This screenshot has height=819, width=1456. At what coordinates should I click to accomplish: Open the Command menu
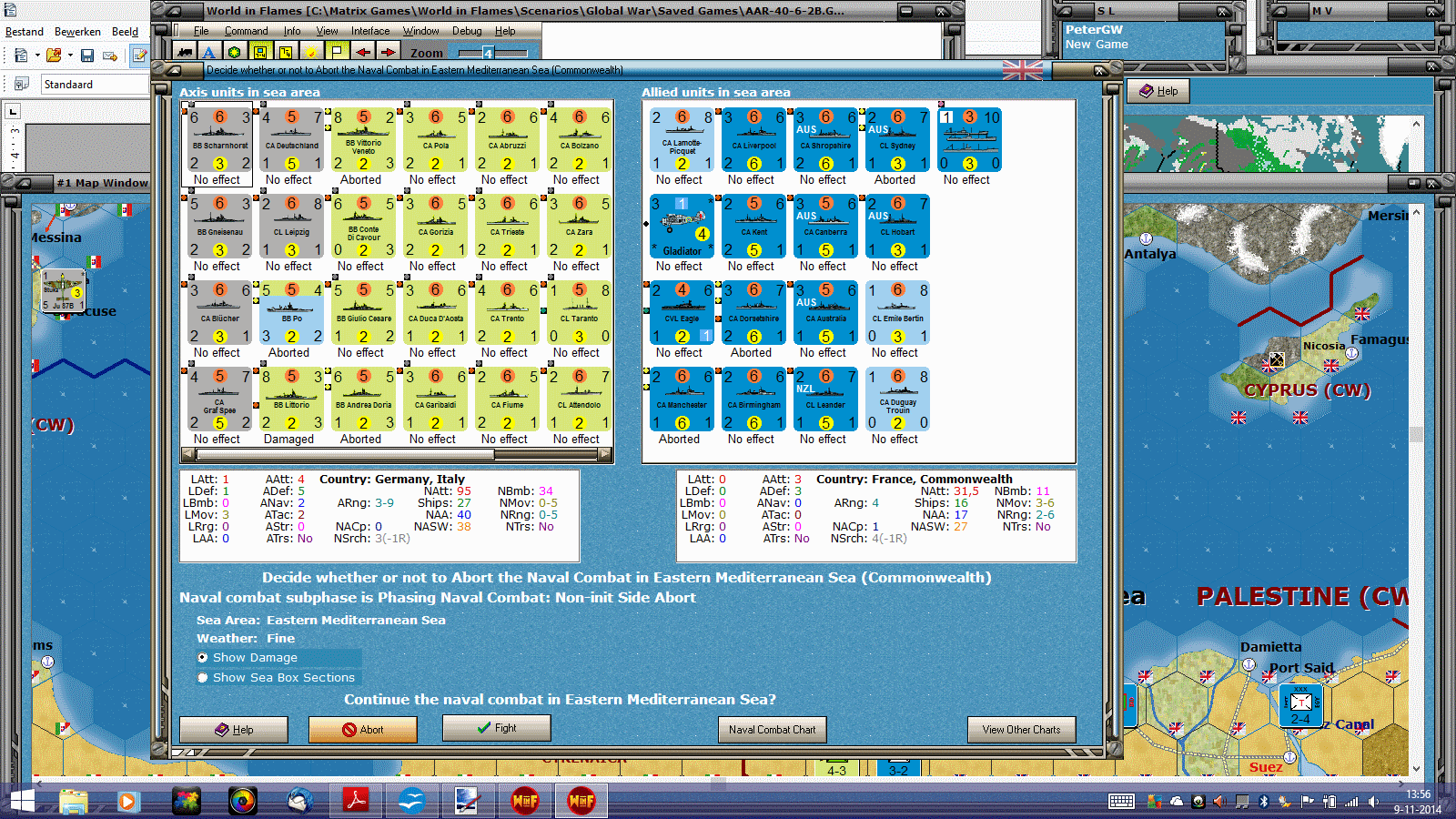click(246, 31)
